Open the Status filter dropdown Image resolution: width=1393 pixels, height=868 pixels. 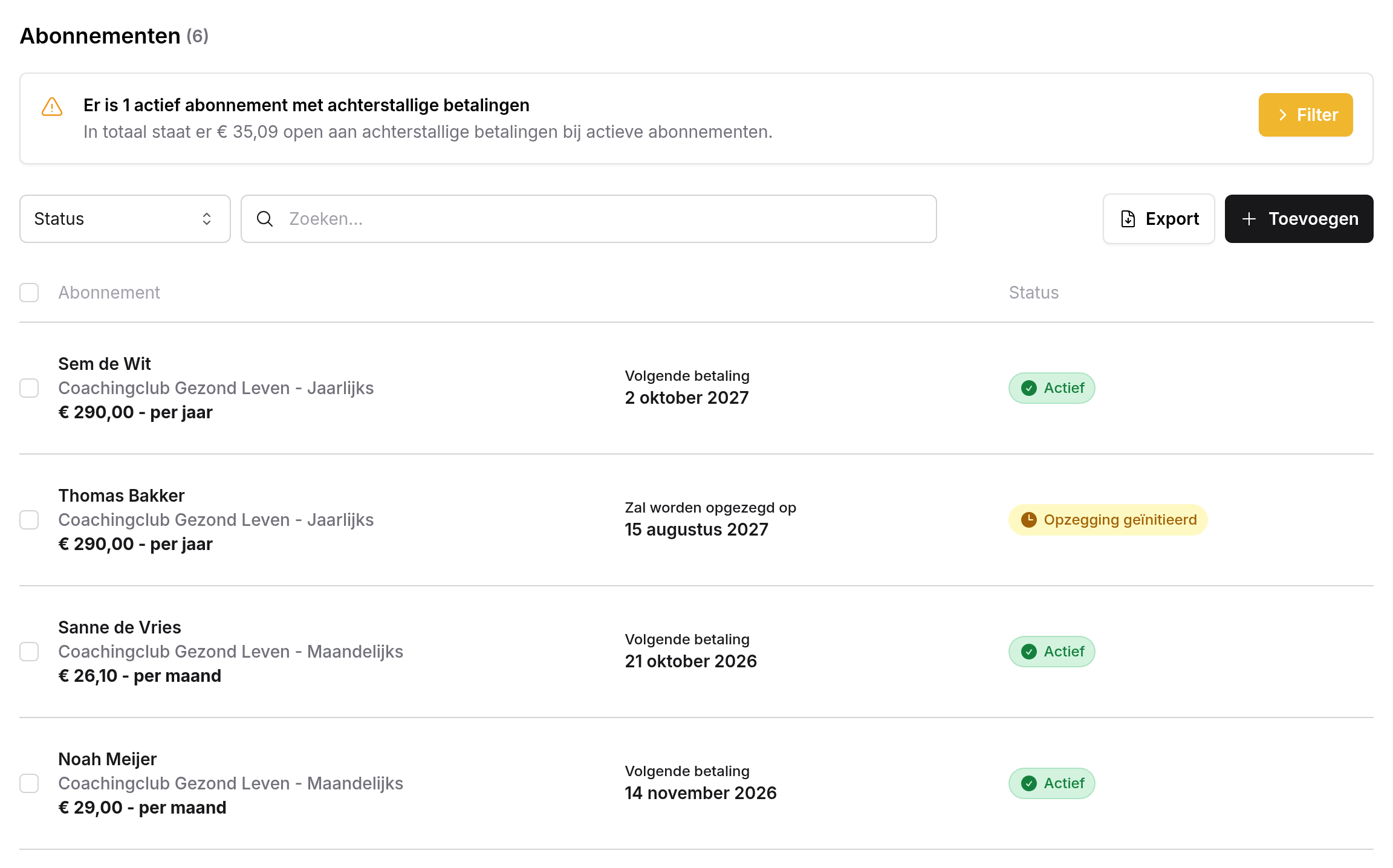125,219
